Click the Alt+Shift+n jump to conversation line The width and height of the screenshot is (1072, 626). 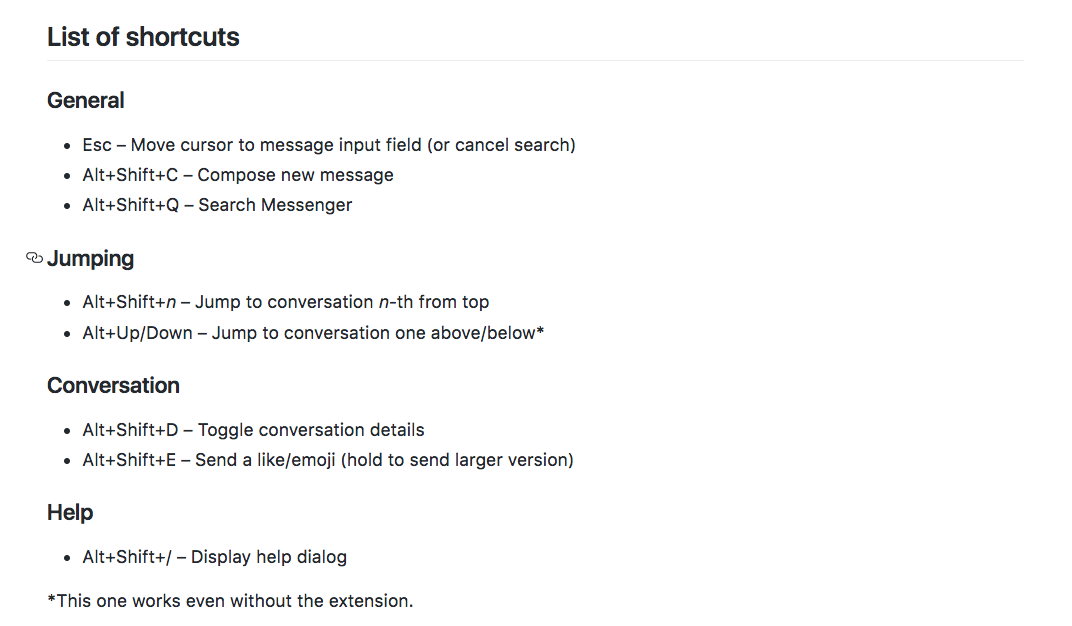point(286,302)
